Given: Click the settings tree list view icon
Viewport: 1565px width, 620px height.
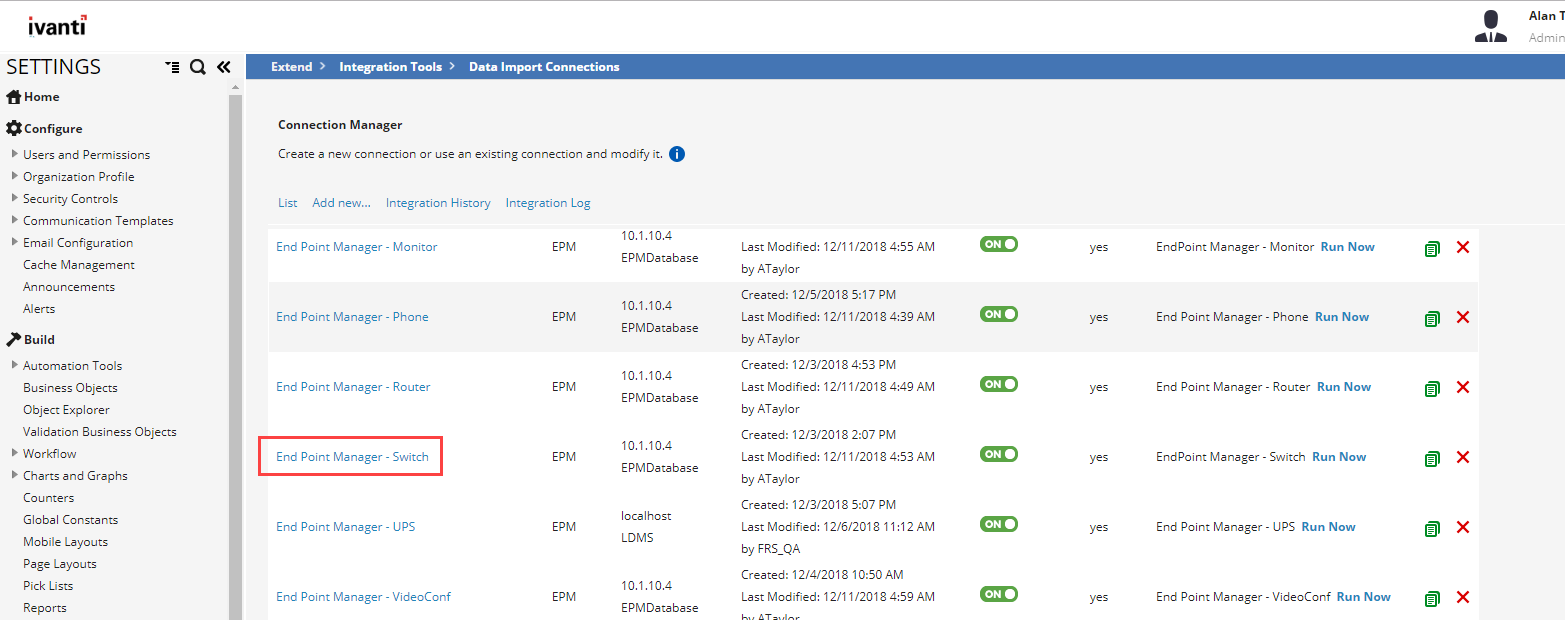Looking at the screenshot, I should [173, 67].
